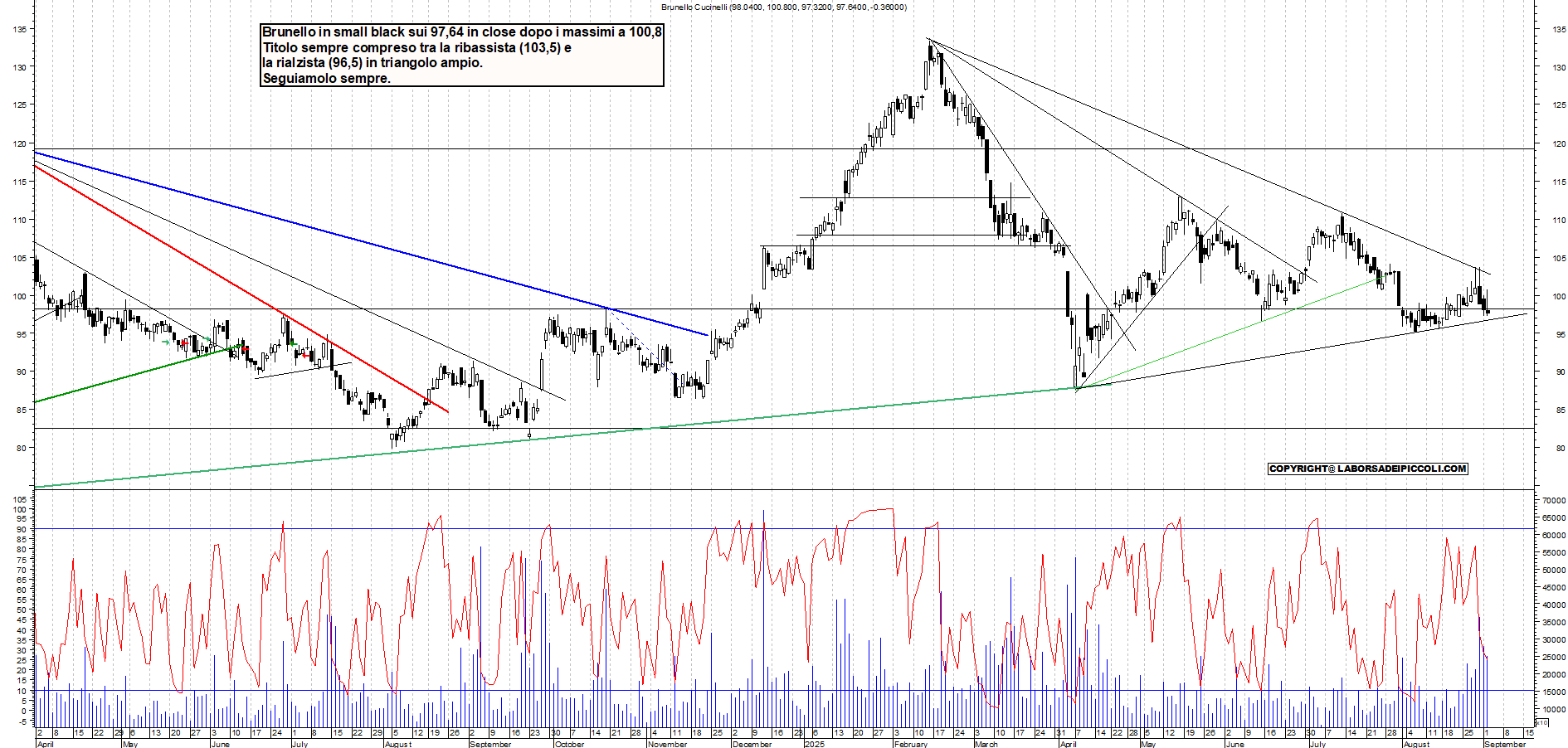Click the '15000' volume axis label
1568x748 pixels.
point(1554,692)
